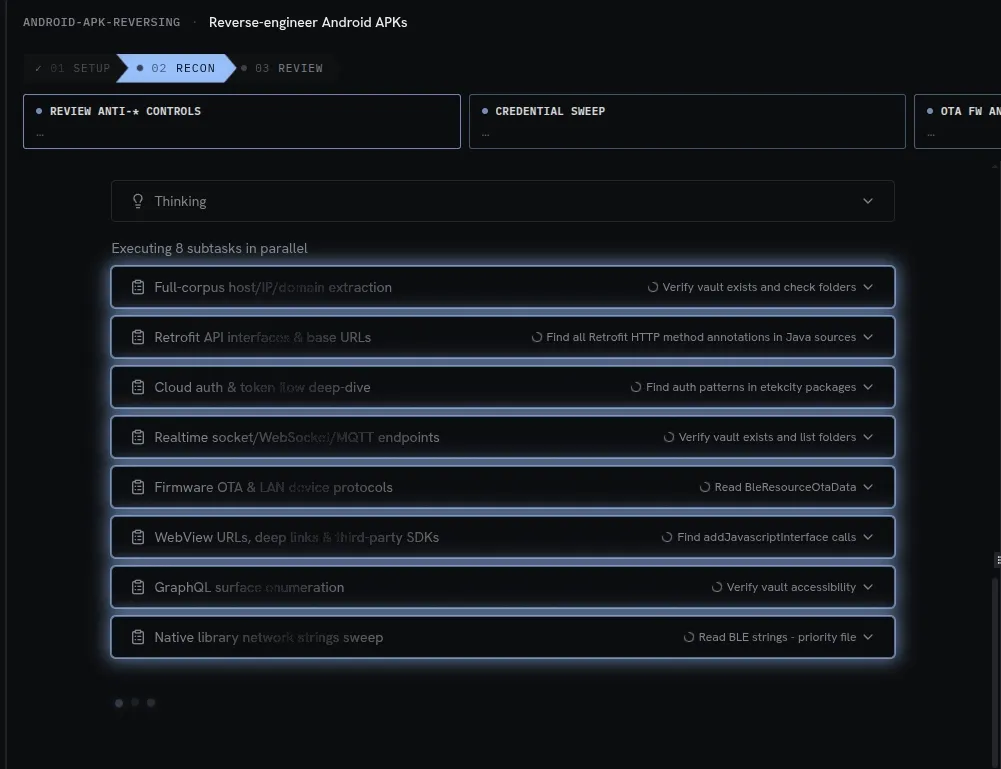1001x769 pixels.
Task: Expand the Thinking section chevron
Action: pyautogui.click(x=868, y=201)
